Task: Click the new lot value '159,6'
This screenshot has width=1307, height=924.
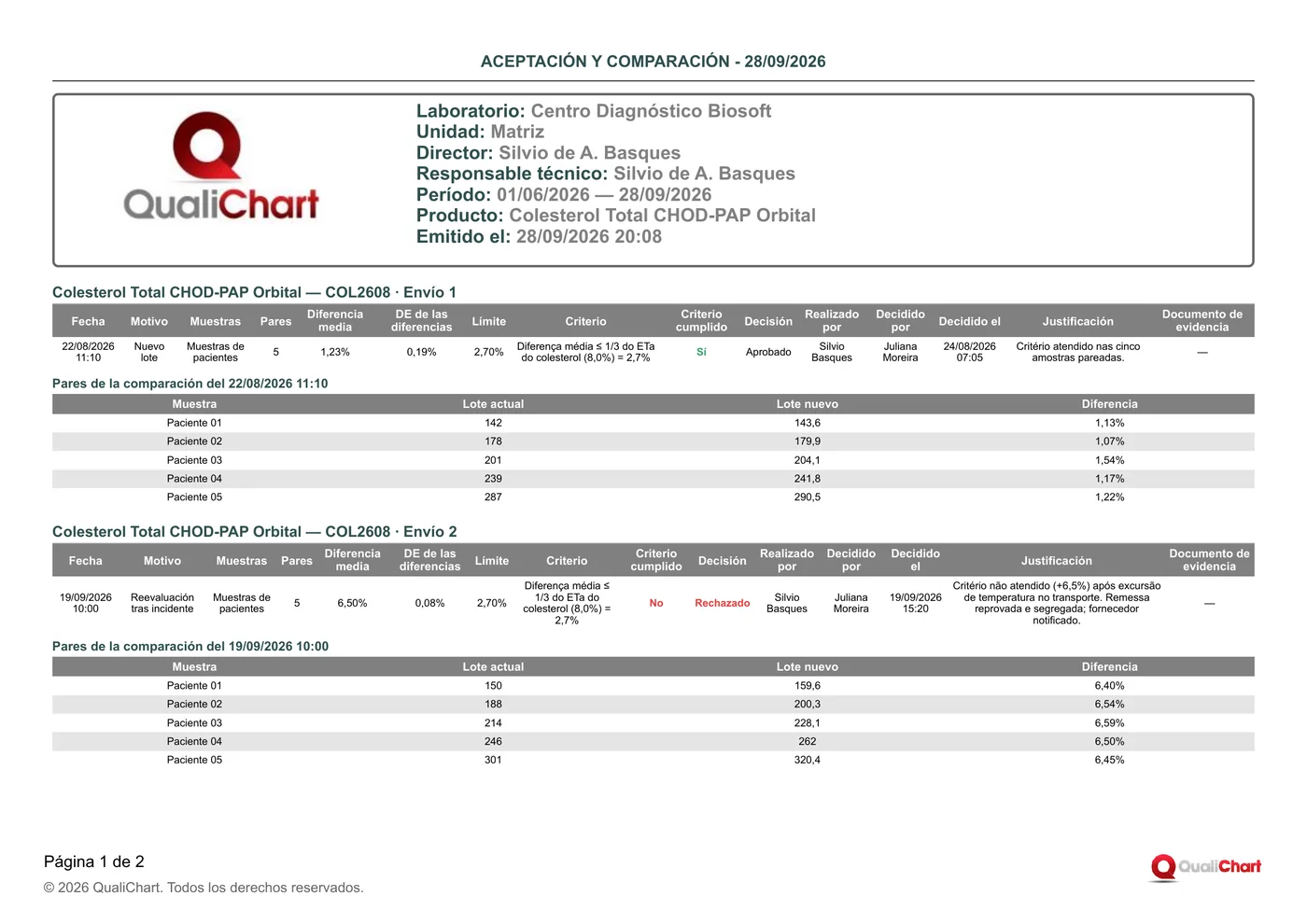Action: (808, 686)
